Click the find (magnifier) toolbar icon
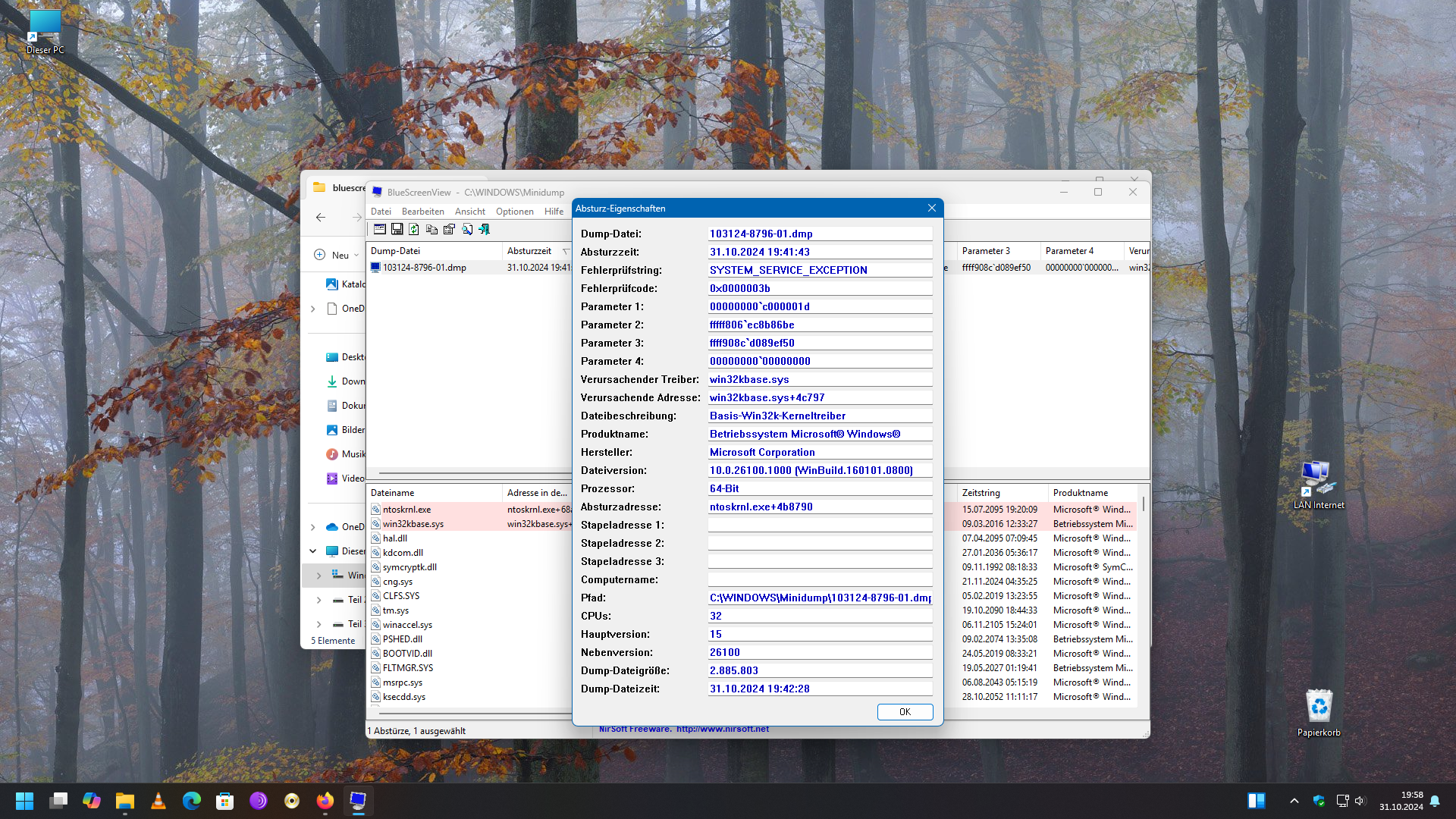 tap(467, 229)
